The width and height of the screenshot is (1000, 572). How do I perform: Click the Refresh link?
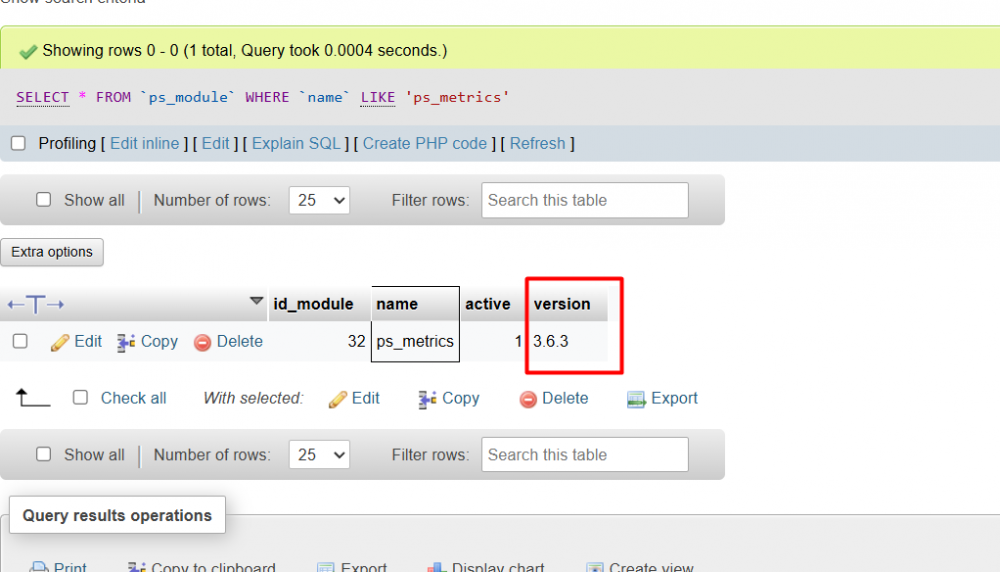[538, 143]
